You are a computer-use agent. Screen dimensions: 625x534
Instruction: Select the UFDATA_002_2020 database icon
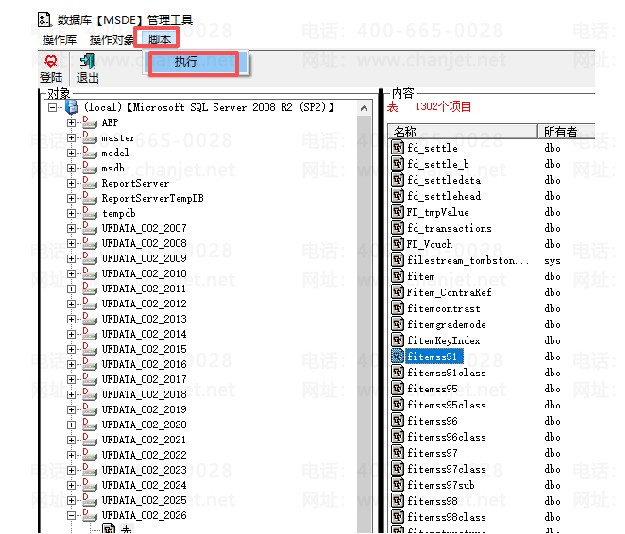coord(89,424)
